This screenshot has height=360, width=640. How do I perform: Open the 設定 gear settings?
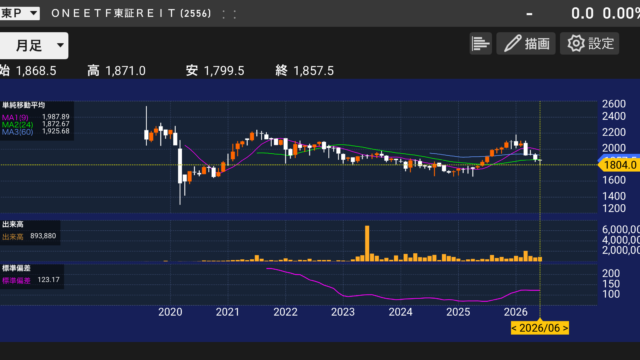coord(589,43)
